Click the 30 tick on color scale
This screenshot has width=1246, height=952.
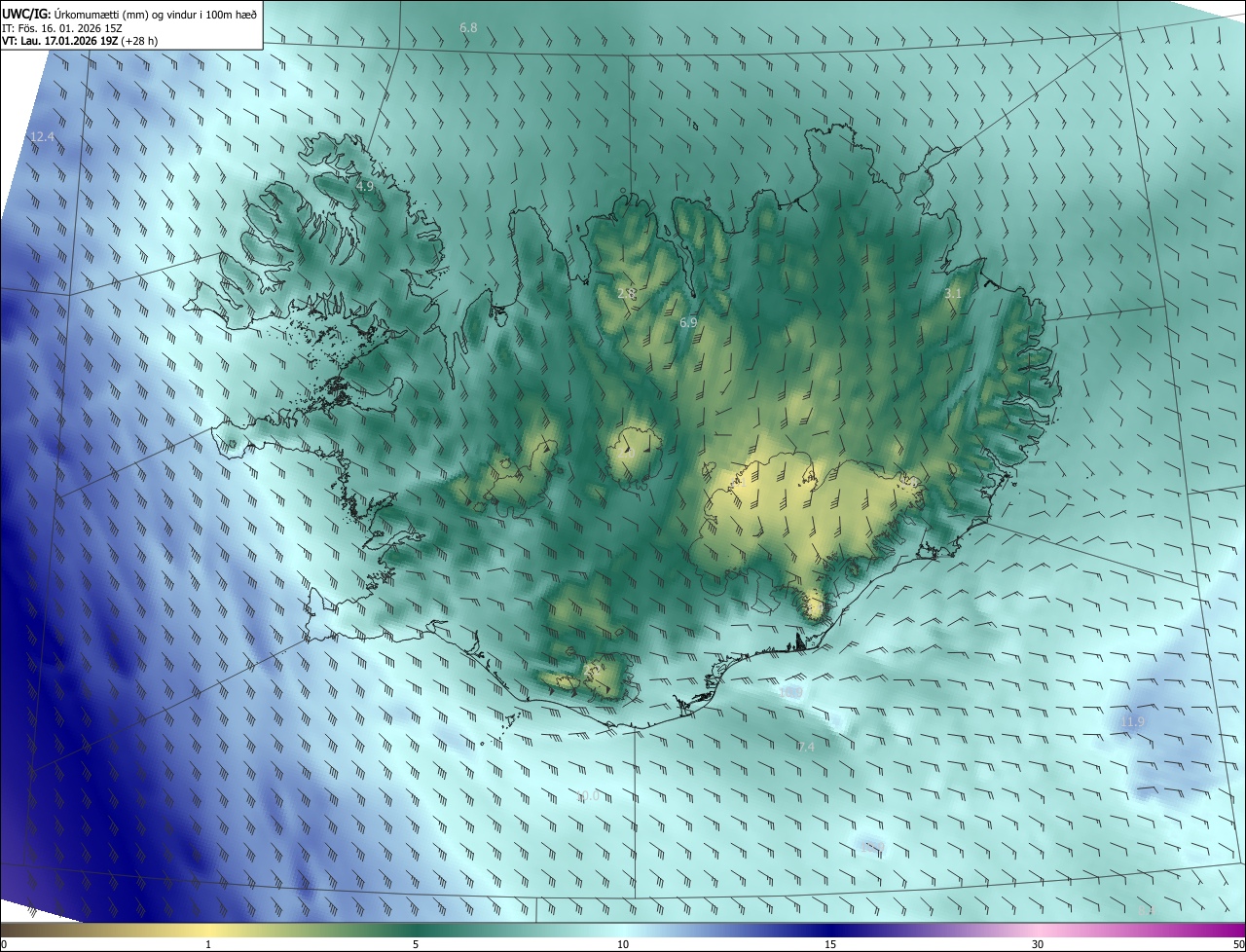[1038, 945]
